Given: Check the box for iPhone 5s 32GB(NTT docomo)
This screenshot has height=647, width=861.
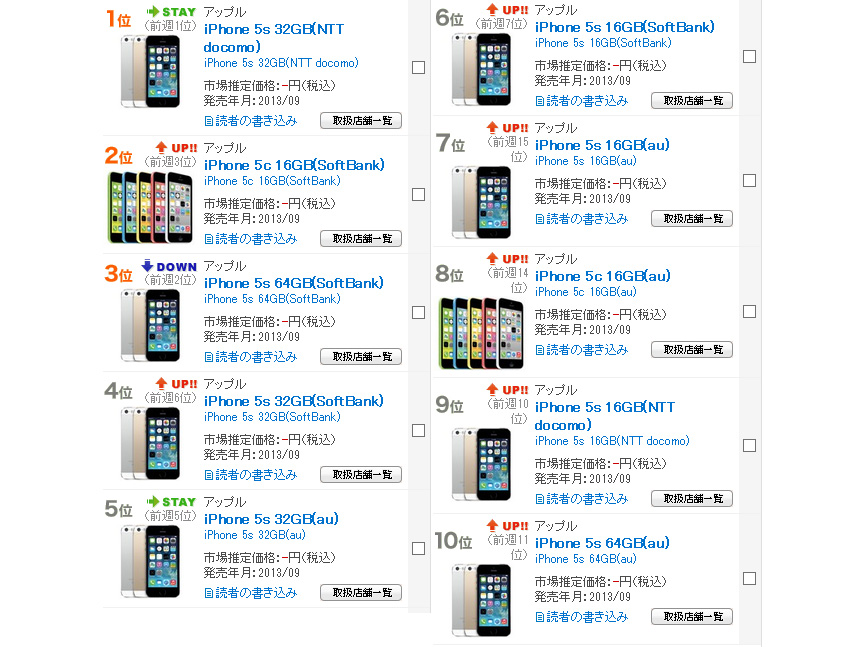Looking at the screenshot, I should 418,68.
